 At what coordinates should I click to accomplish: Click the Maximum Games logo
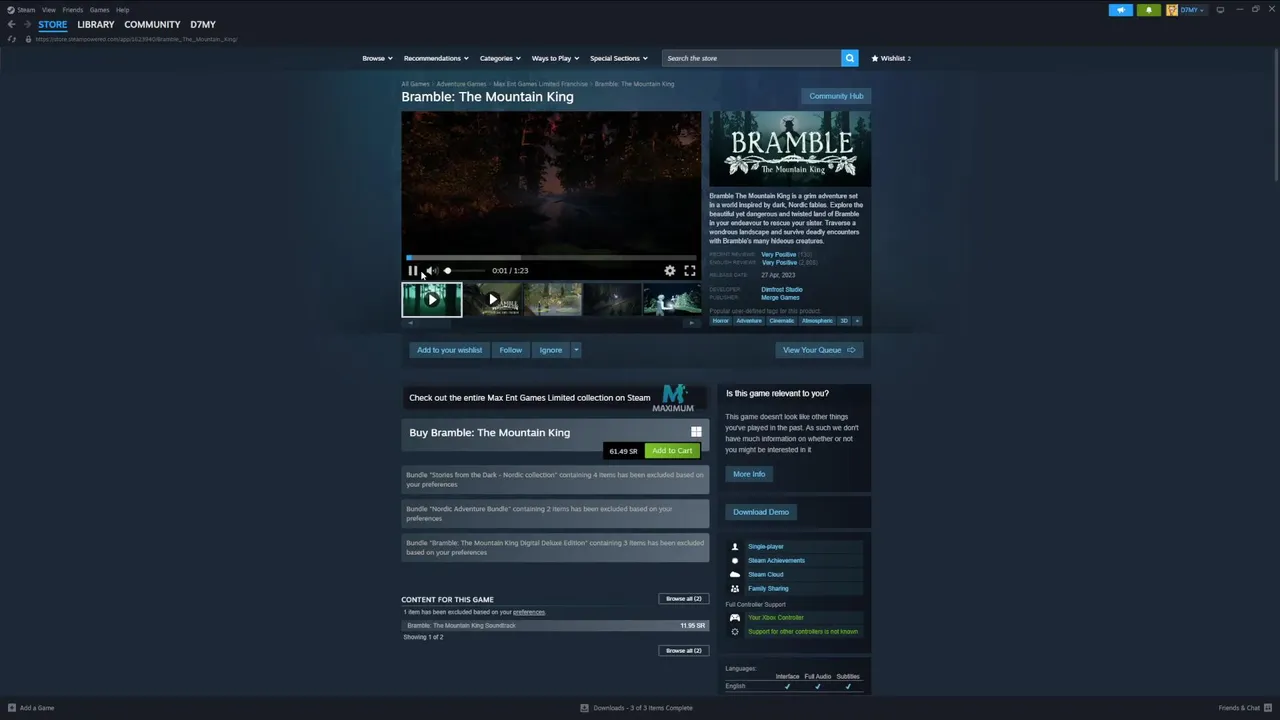click(673, 398)
